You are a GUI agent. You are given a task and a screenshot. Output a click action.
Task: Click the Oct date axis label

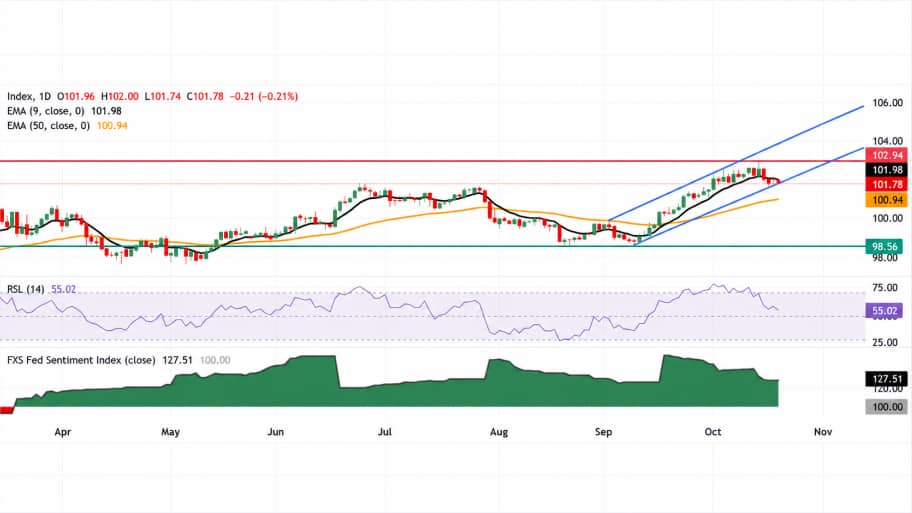[x=713, y=432]
